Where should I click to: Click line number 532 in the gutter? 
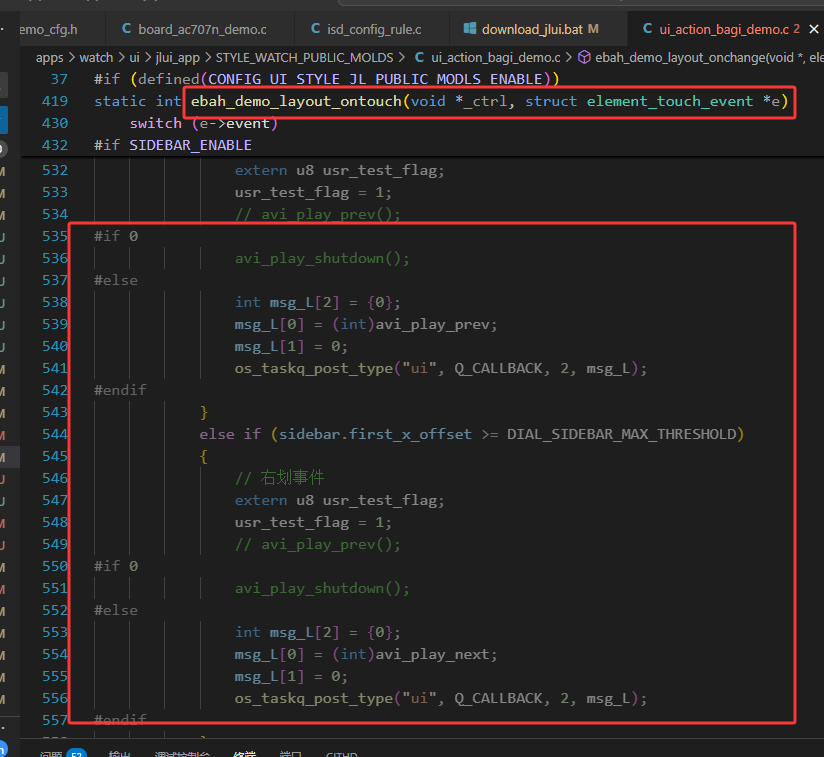55,170
